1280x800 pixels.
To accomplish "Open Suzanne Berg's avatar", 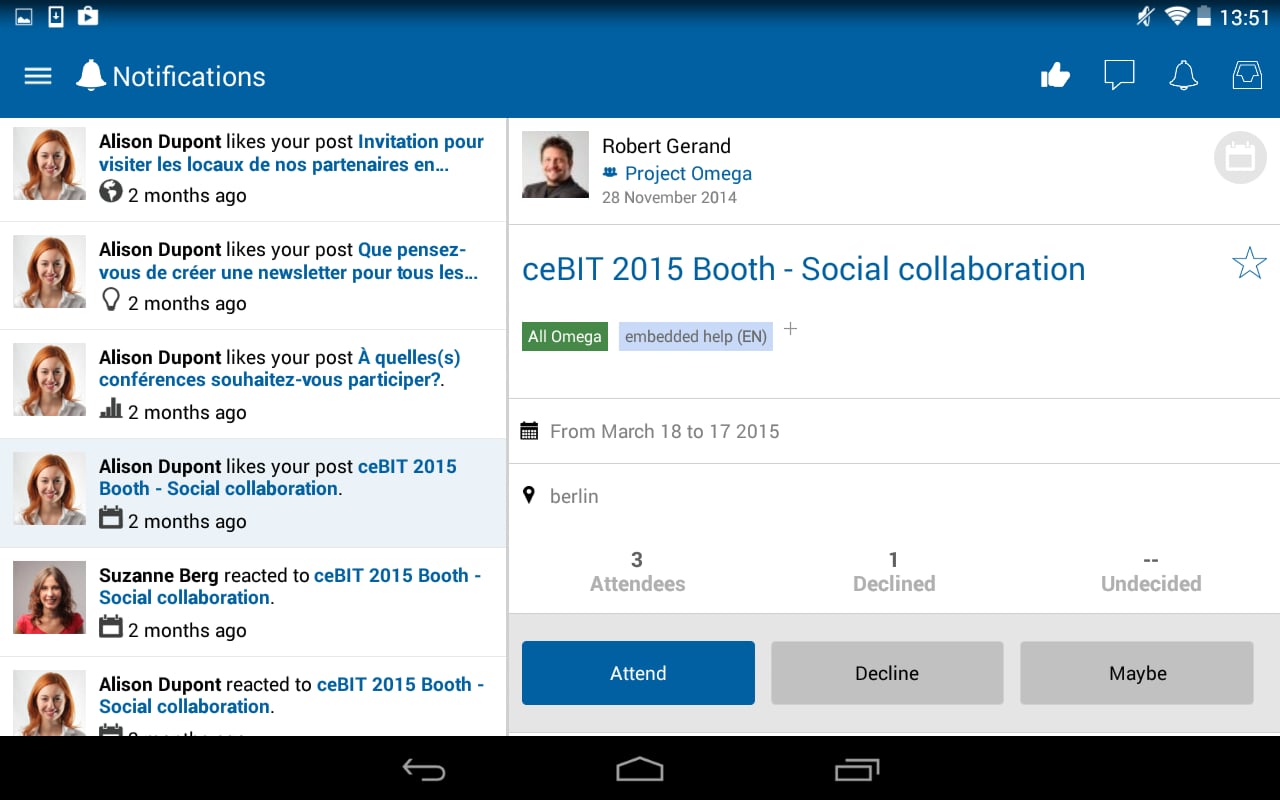I will [x=49, y=597].
